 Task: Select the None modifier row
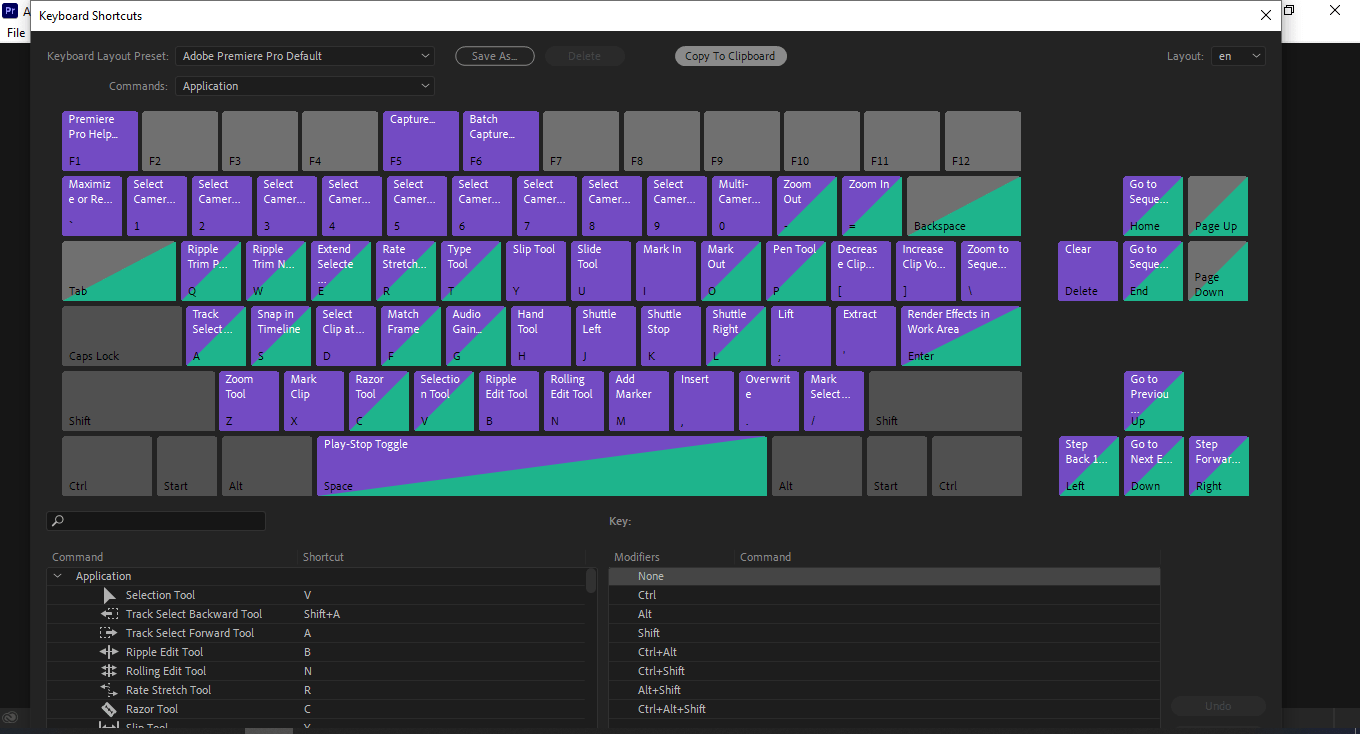pos(884,576)
